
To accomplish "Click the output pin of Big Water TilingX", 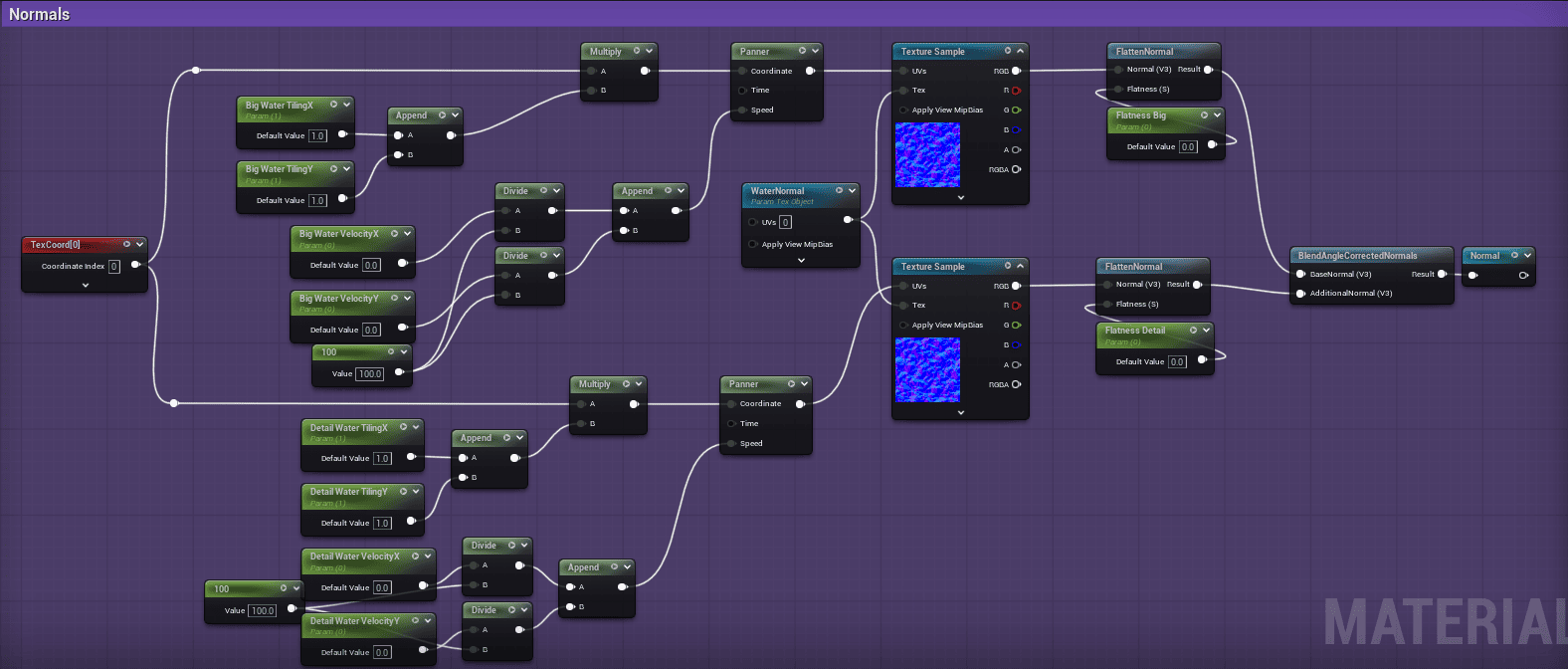I will pyautogui.click(x=342, y=134).
